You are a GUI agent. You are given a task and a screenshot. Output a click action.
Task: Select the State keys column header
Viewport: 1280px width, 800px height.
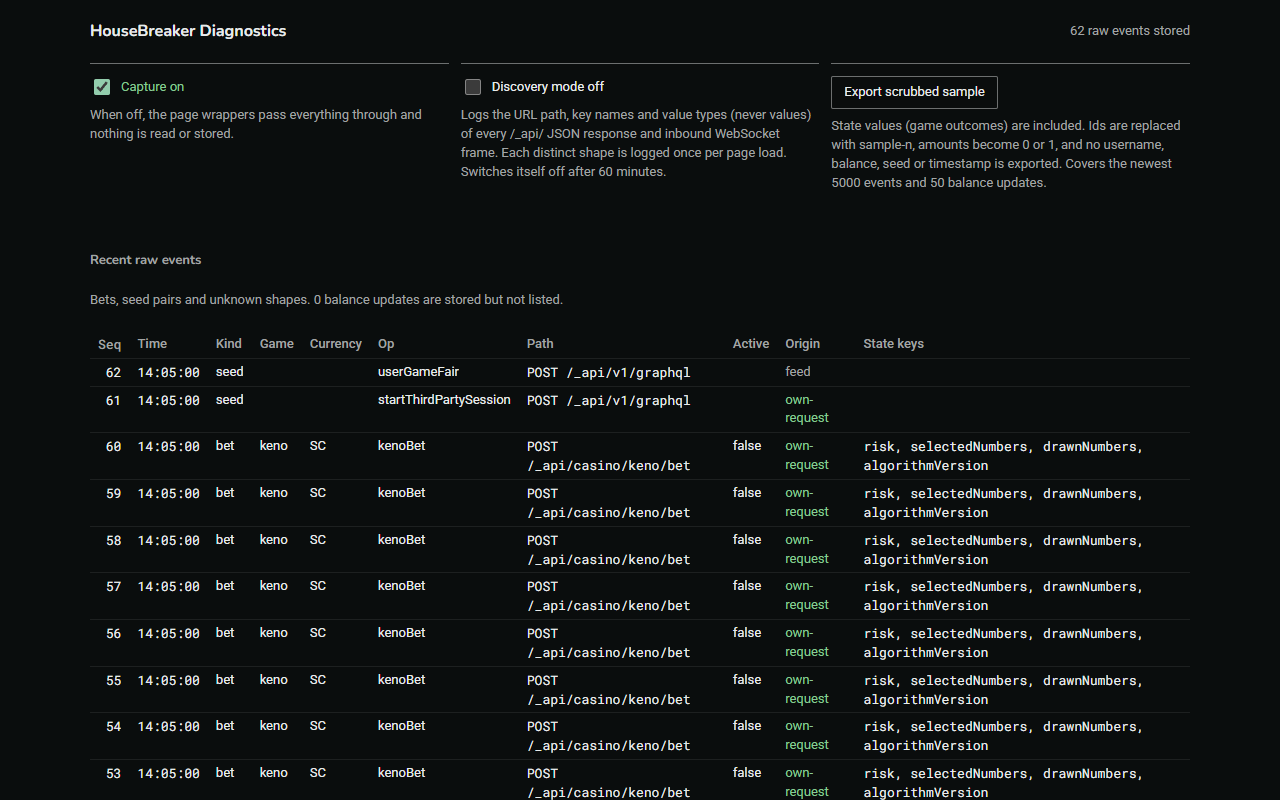[894, 344]
